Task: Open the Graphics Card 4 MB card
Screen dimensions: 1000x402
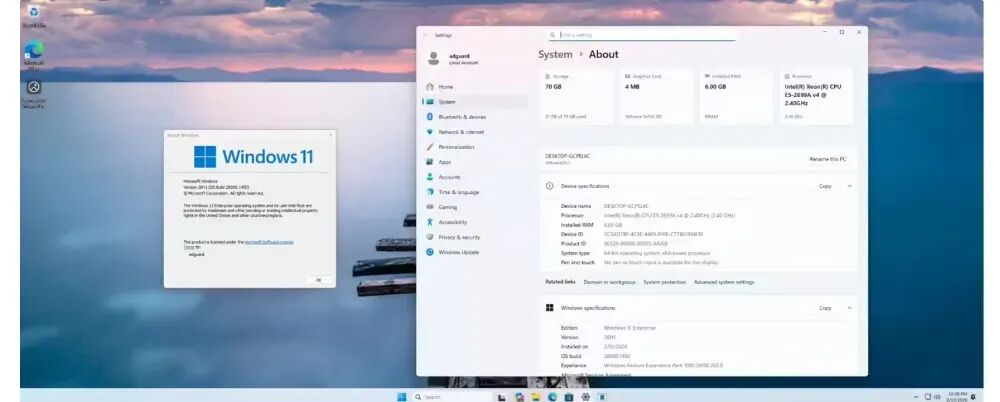Action: click(657, 96)
